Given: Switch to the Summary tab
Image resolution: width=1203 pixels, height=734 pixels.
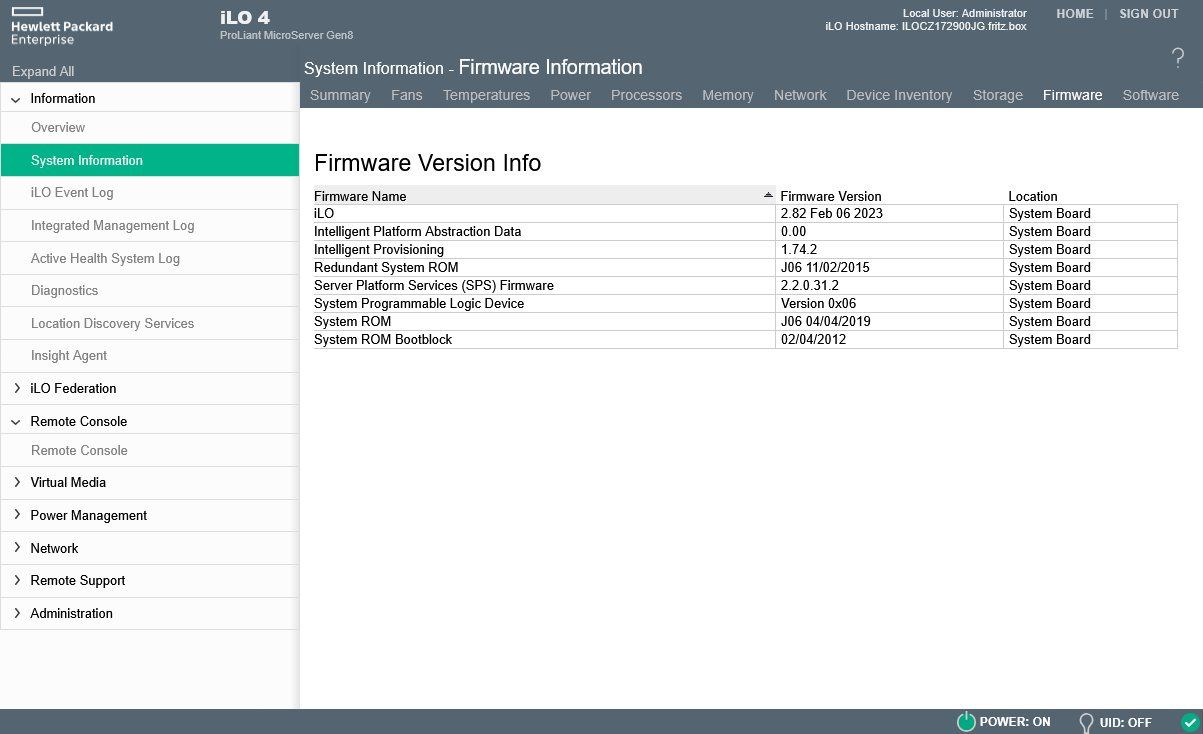Looking at the screenshot, I should click(x=340, y=95).
